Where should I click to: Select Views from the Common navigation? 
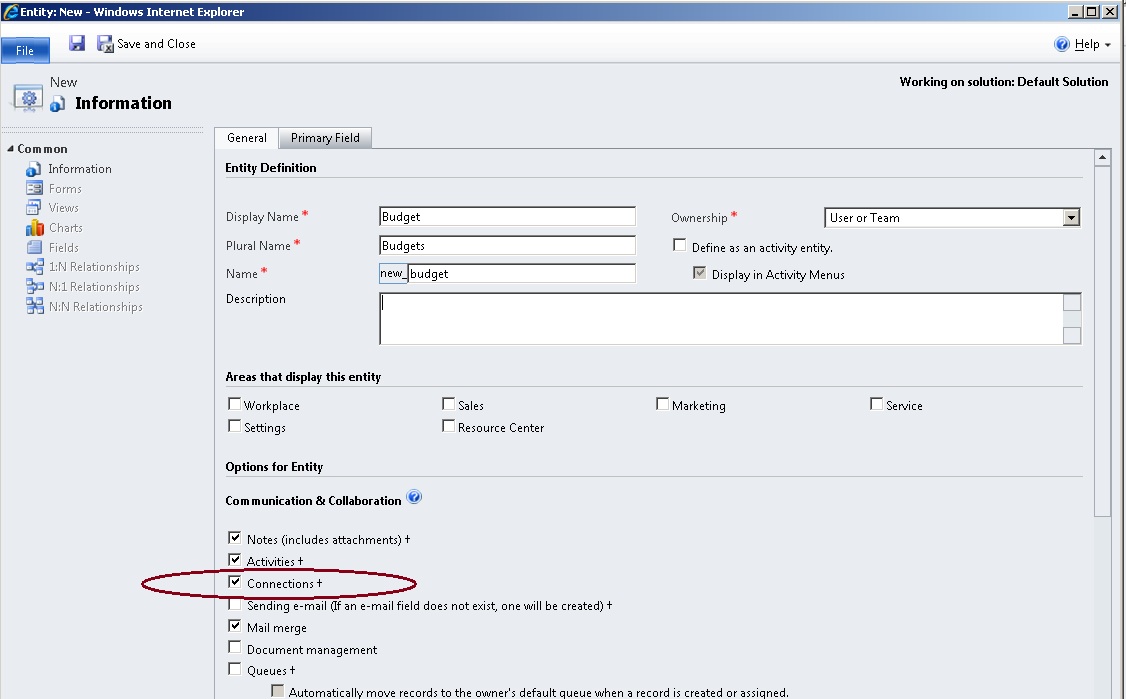coord(62,207)
